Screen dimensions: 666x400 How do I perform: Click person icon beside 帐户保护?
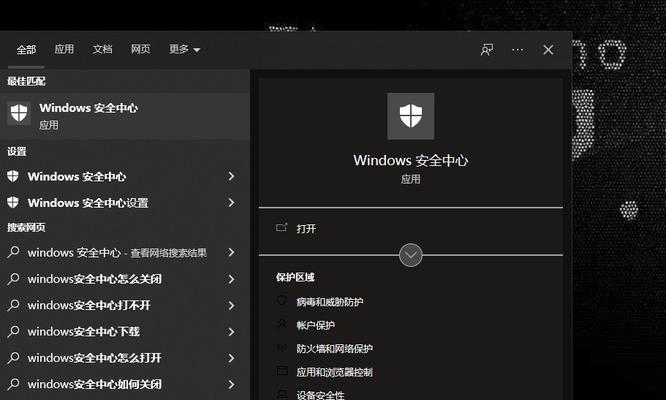click(x=282, y=324)
